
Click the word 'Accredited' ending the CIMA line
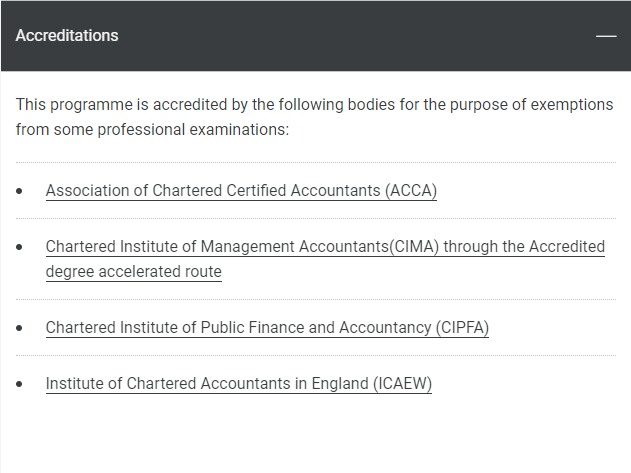click(567, 246)
